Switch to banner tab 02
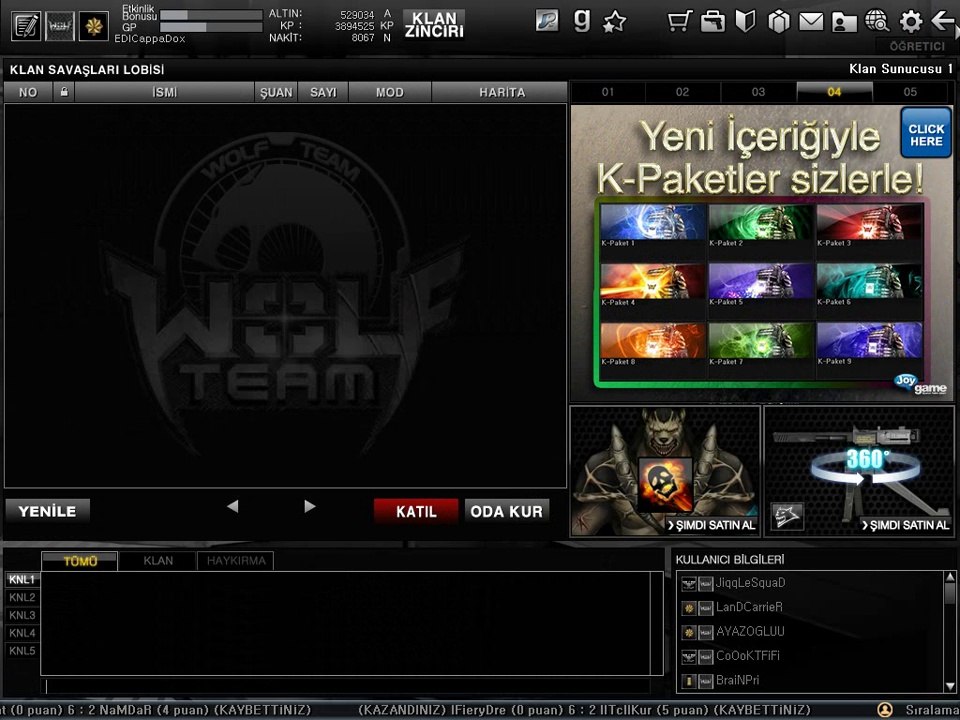Image resolution: width=960 pixels, height=720 pixels. (683, 92)
